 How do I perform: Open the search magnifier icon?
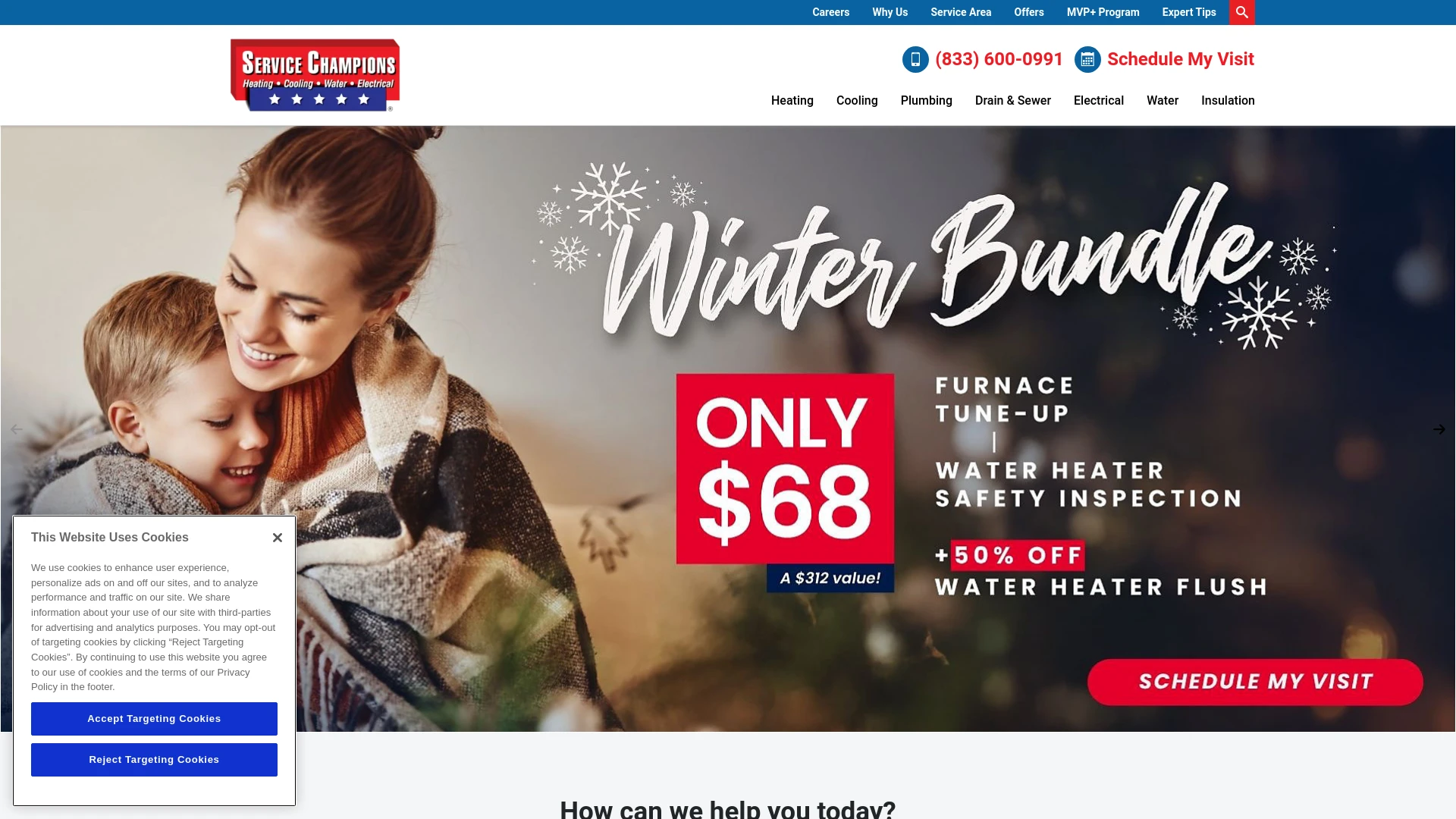pyautogui.click(x=1241, y=12)
